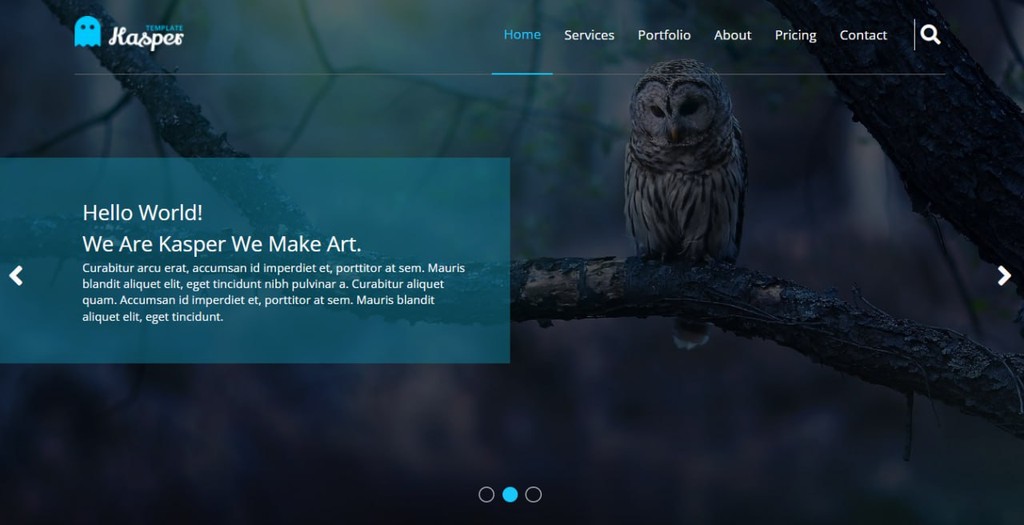Navigate to the Portfolio section

click(664, 35)
